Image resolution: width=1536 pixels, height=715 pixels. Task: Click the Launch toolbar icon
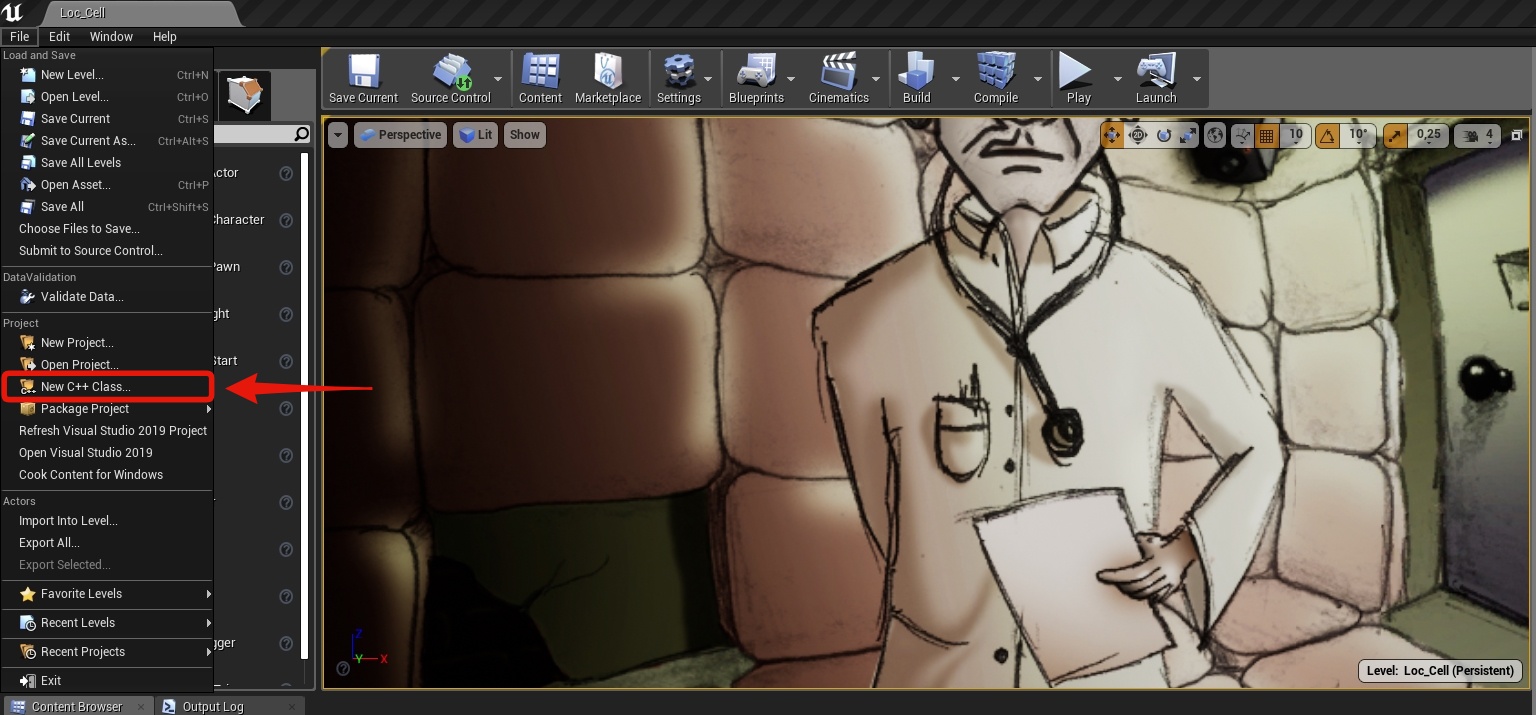(1156, 72)
